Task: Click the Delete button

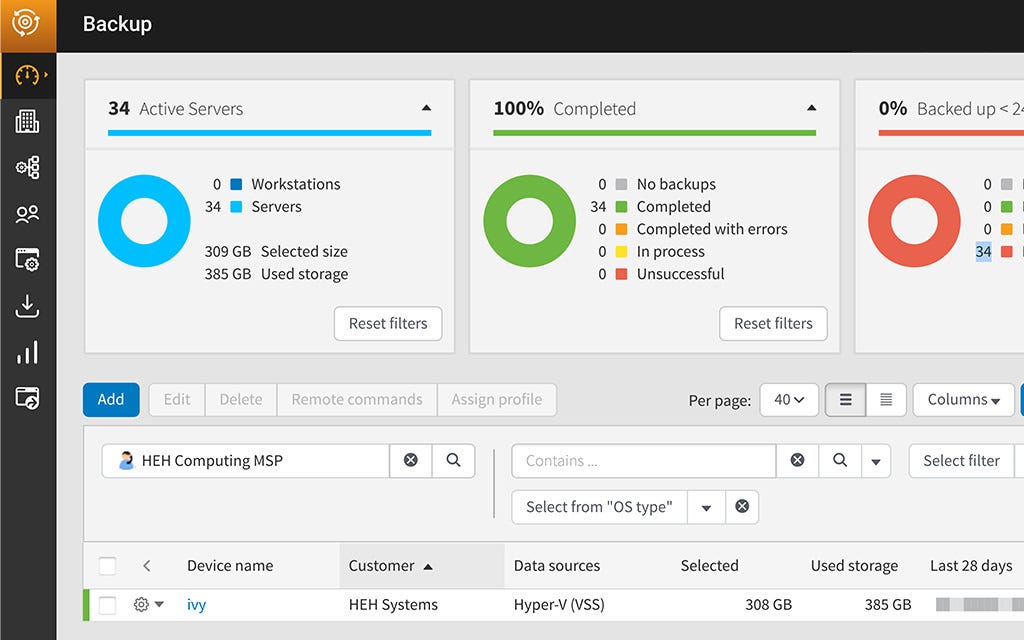Action: pyautogui.click(x=241, y=400)
